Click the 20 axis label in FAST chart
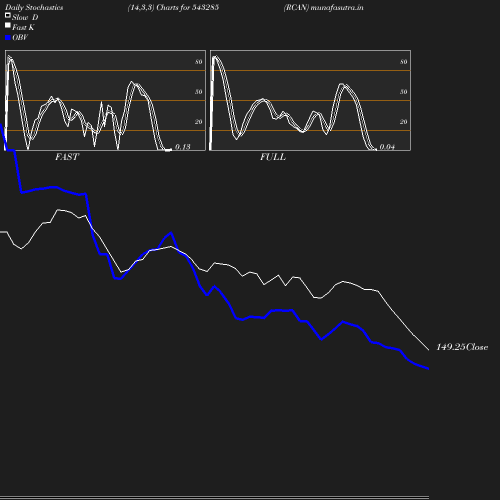 199,122
